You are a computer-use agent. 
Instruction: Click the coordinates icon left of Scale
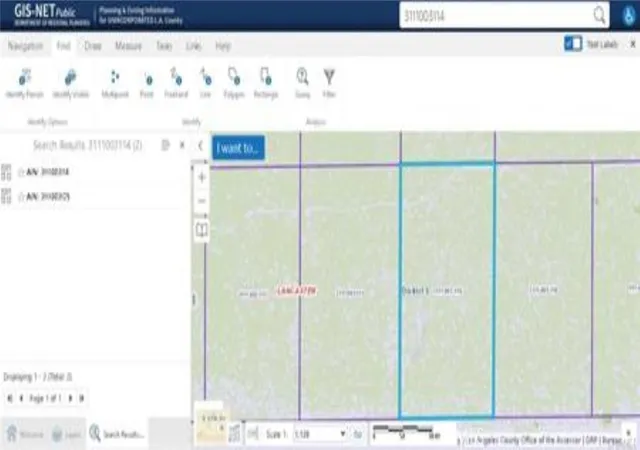click(x=253, y=434)
